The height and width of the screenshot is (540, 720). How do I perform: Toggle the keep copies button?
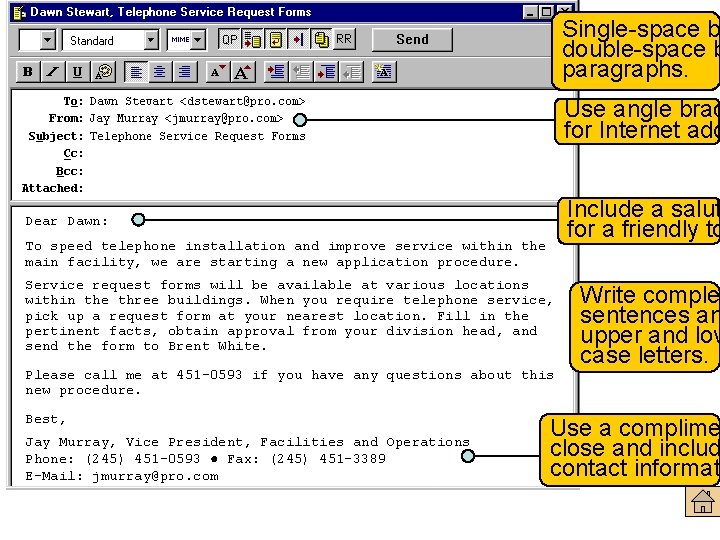[321, 39]
